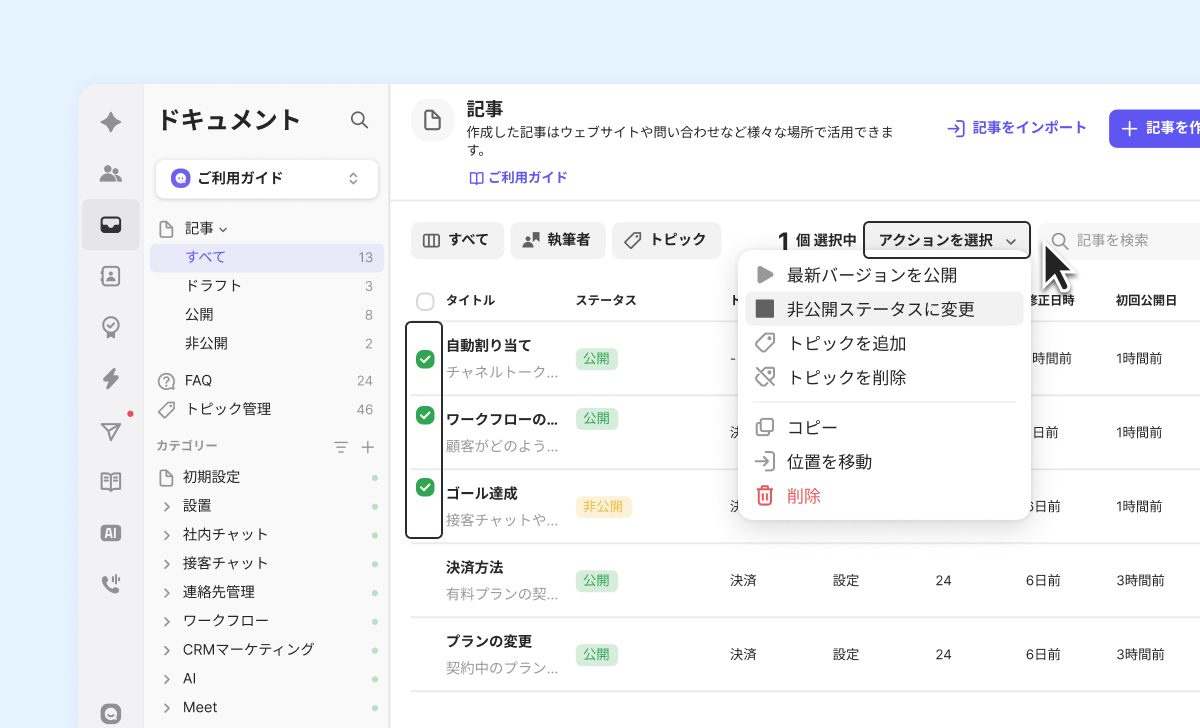
Task: Open the ご利用ガイド space selector dropdown
Action: [267, 179]
